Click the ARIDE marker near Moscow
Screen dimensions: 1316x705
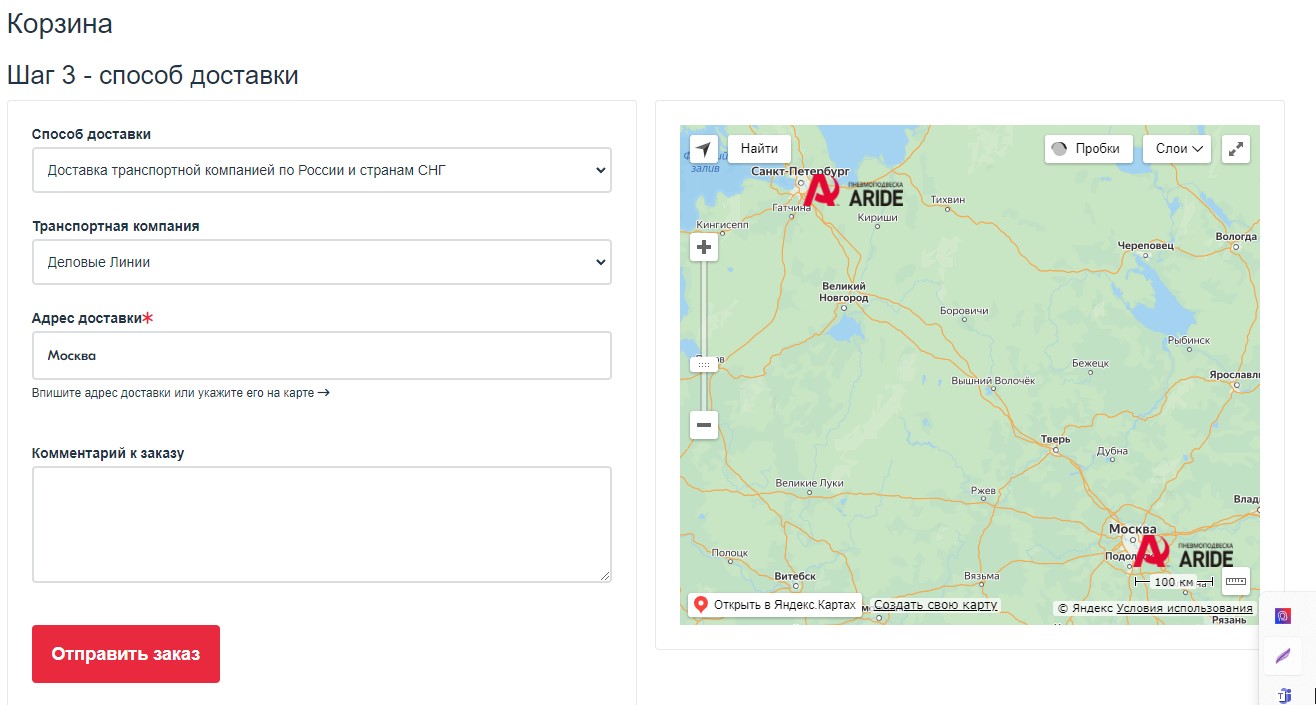point(1152,551)
